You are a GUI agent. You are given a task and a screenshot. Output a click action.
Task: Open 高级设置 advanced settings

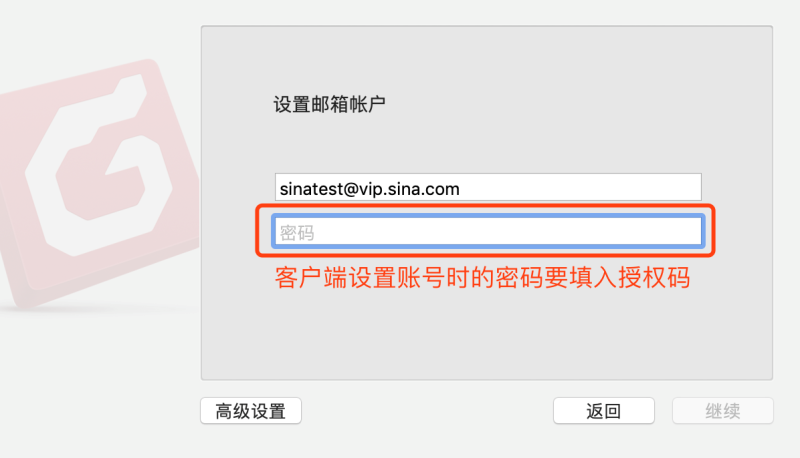pyautogui.click(x=251, y=411)
